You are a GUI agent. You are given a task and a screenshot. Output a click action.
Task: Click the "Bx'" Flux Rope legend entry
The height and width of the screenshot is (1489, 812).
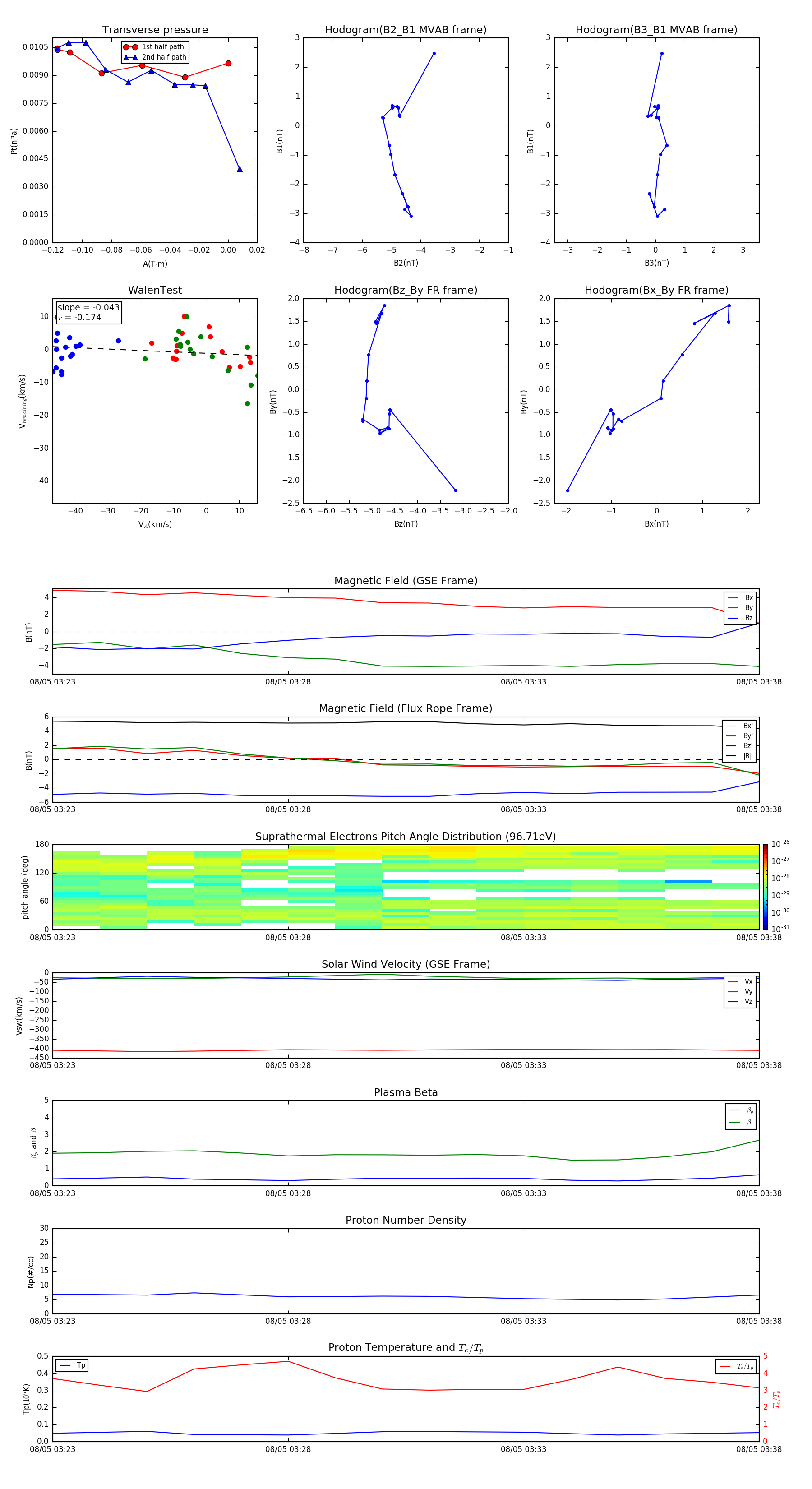click(739, 726)
